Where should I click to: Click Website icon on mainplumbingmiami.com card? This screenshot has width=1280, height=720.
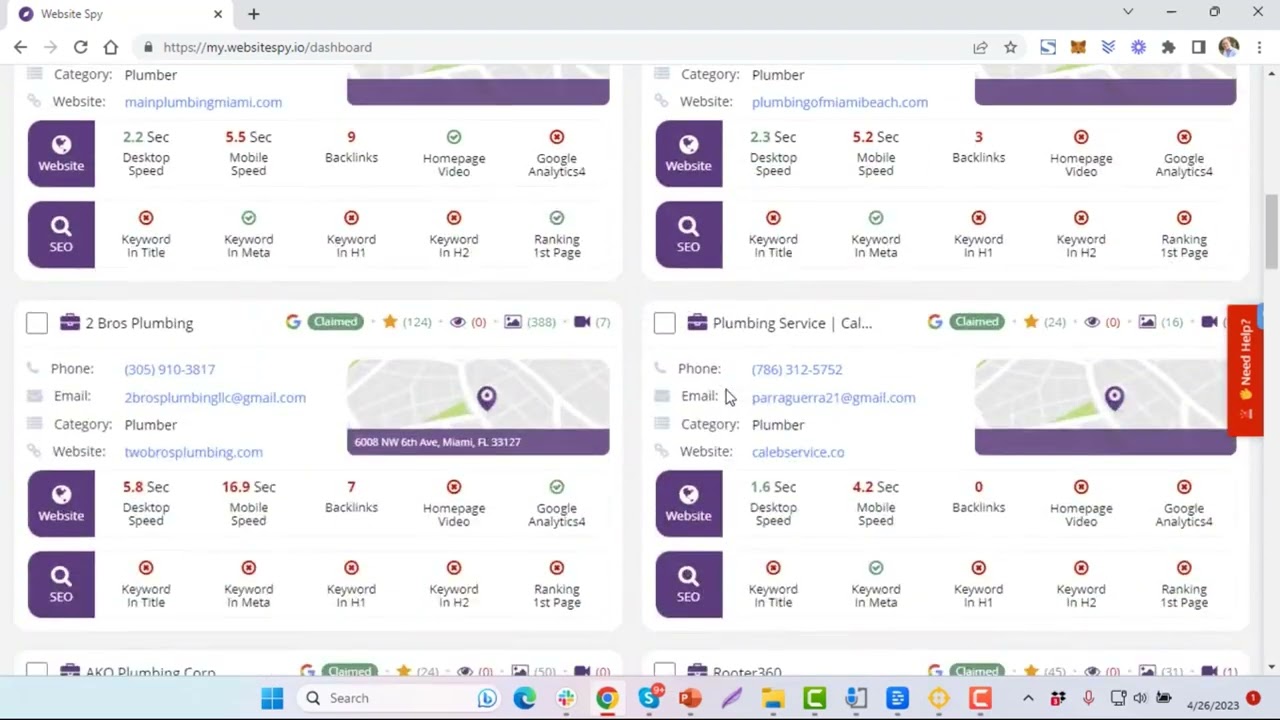61,153
